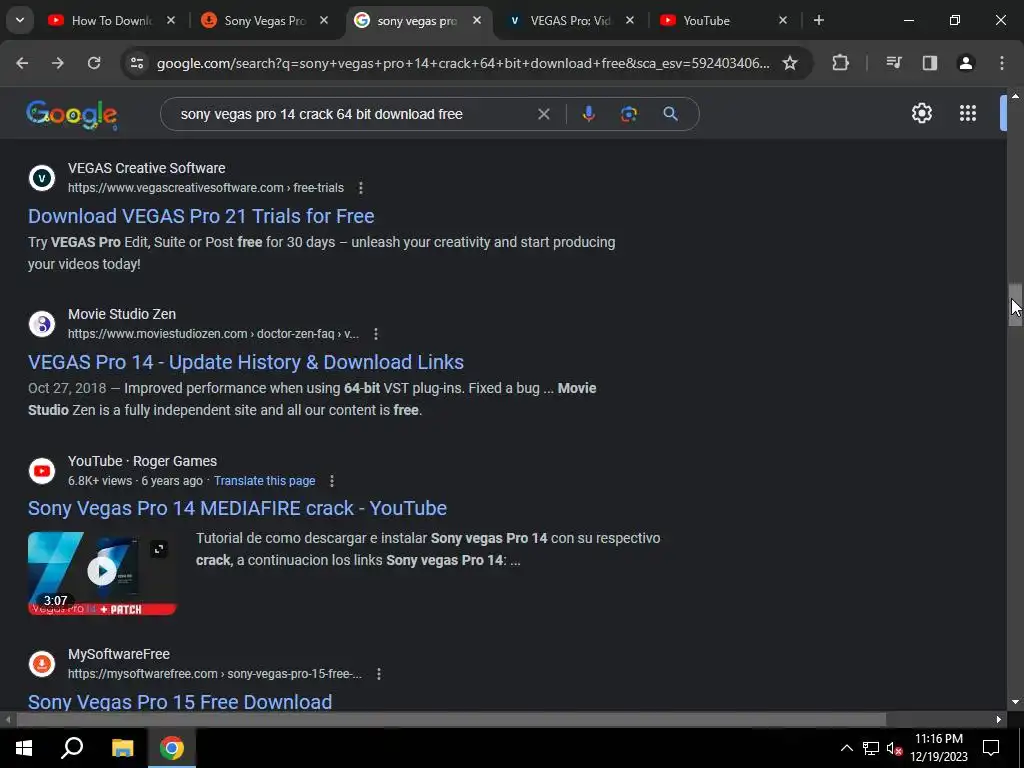Close the How To Download tab
Image resolution: width=1024 pixels, height=768 pixels.
171,21
